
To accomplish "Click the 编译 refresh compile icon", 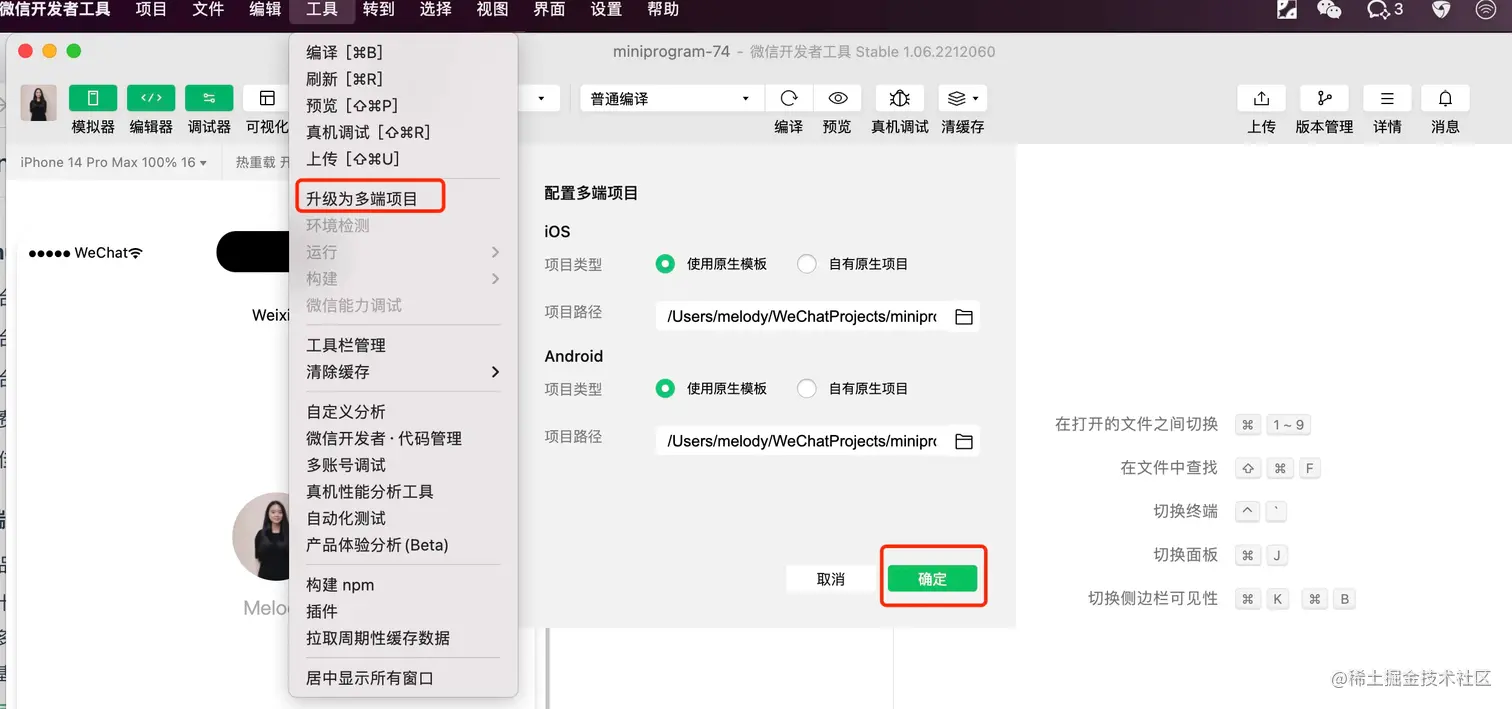I will coord(789,98).
